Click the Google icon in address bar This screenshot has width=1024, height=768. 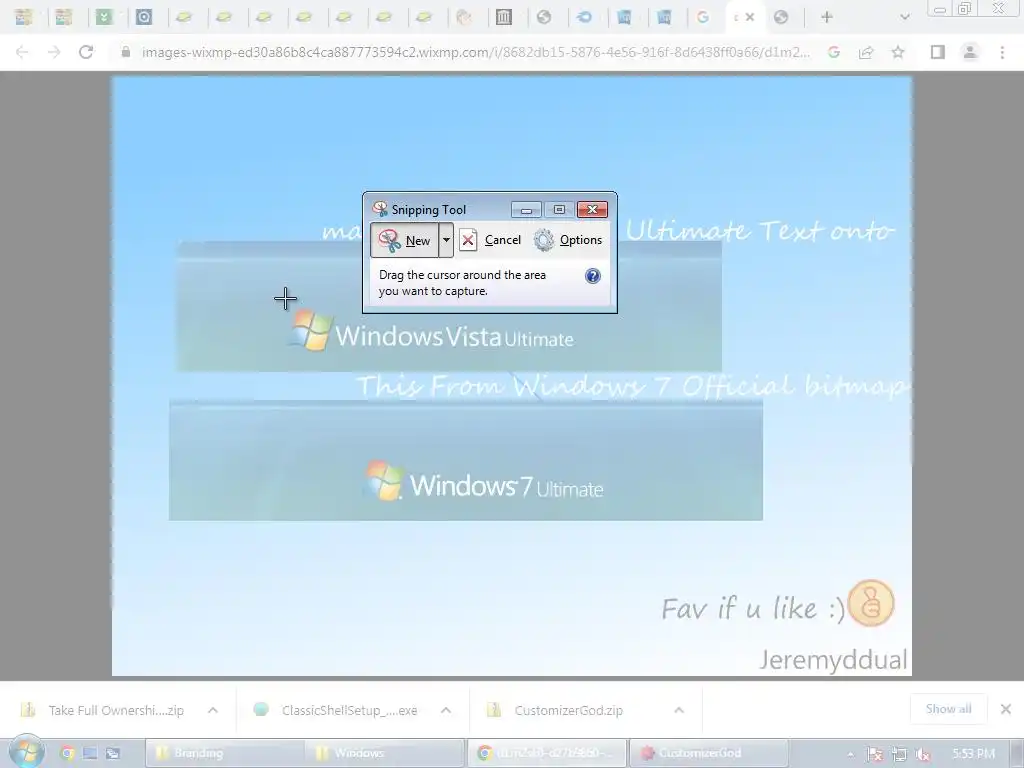click(833, 52)
